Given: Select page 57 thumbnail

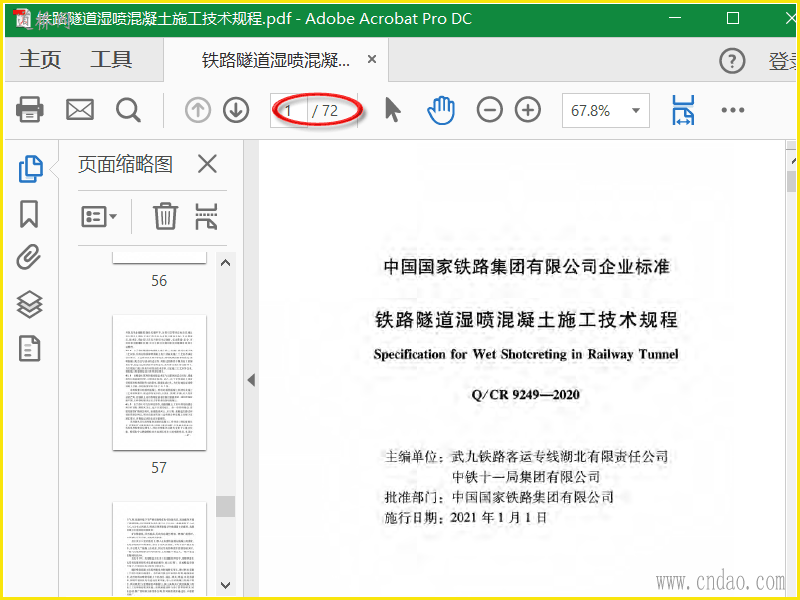Looking at the screenshot, I should coord(159,383).
